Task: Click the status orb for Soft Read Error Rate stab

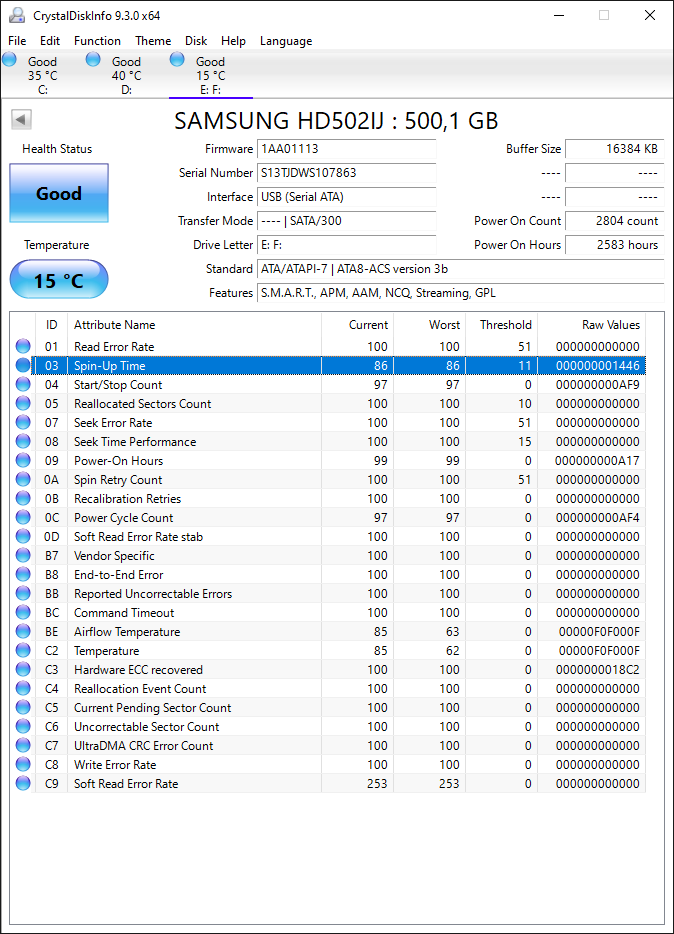Action: (23, 536)
